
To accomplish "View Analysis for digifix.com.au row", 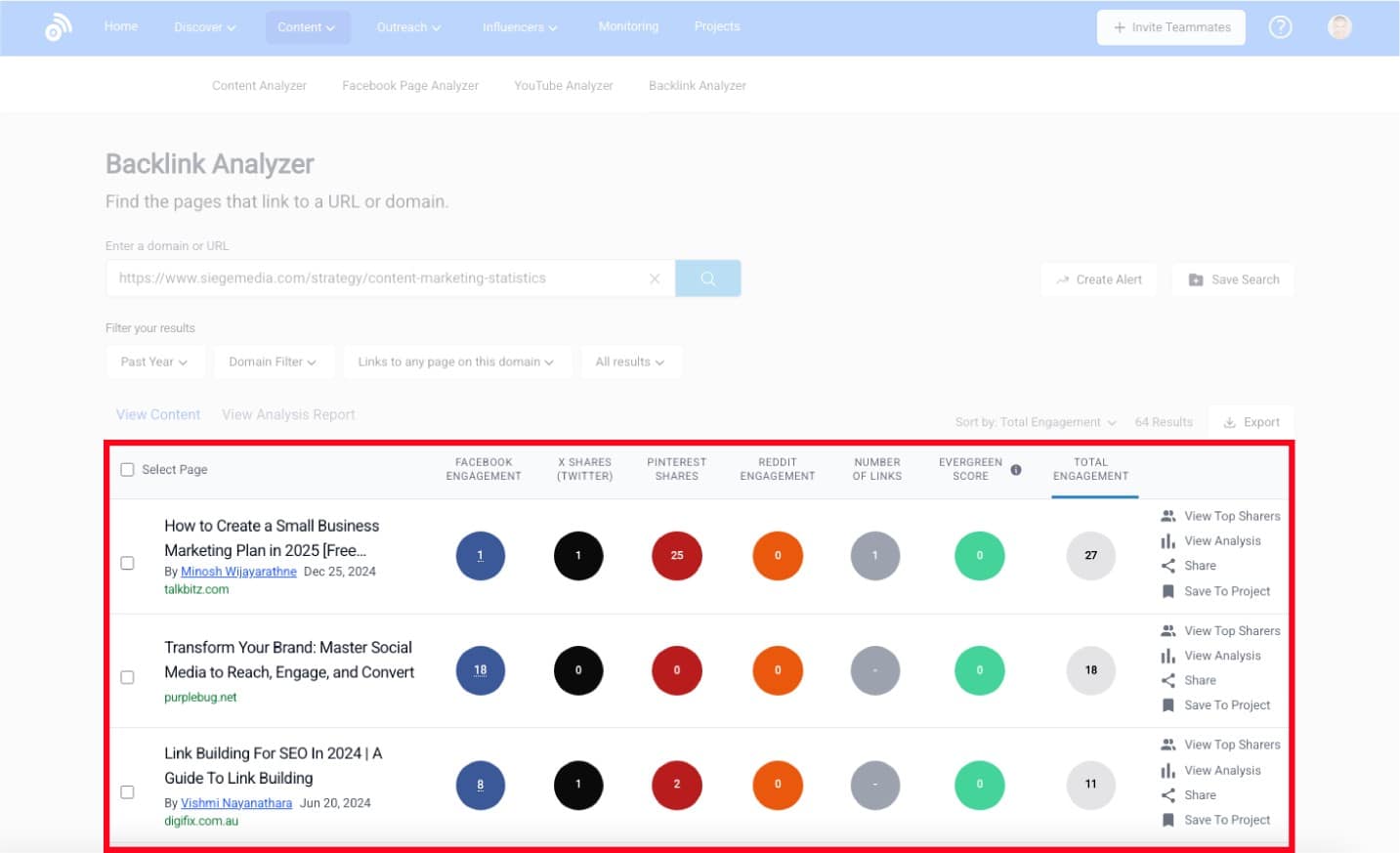I will point(1210,771).
